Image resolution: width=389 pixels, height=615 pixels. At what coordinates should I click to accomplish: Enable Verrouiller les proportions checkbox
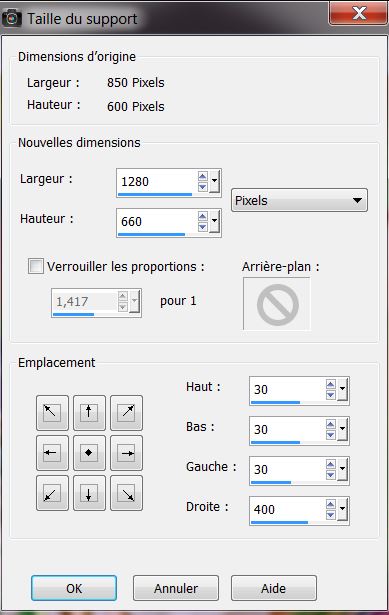(36, 266)
